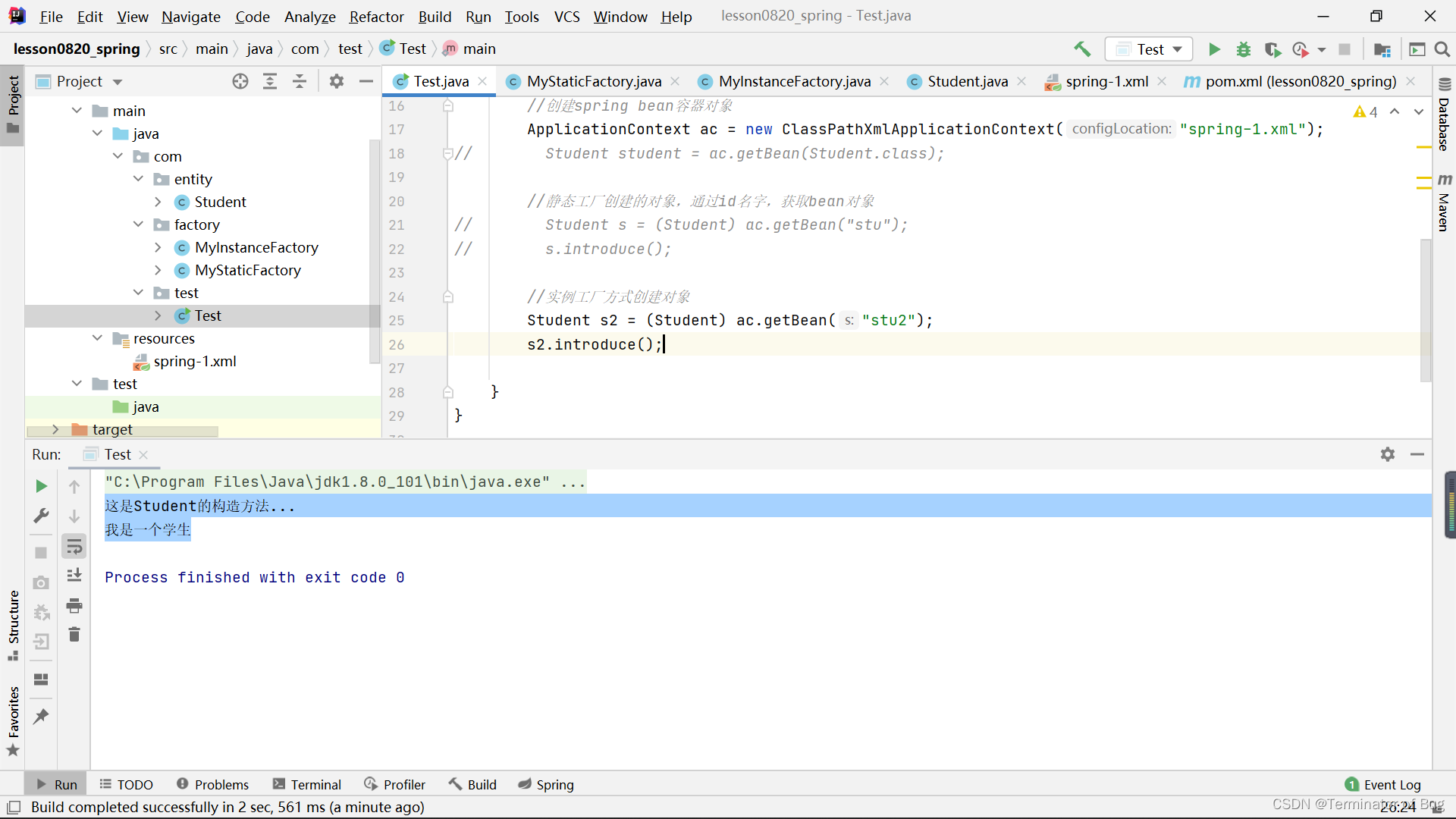Click the Build project hammer icon
The image size is (1456, 819).
[1082, 49]
